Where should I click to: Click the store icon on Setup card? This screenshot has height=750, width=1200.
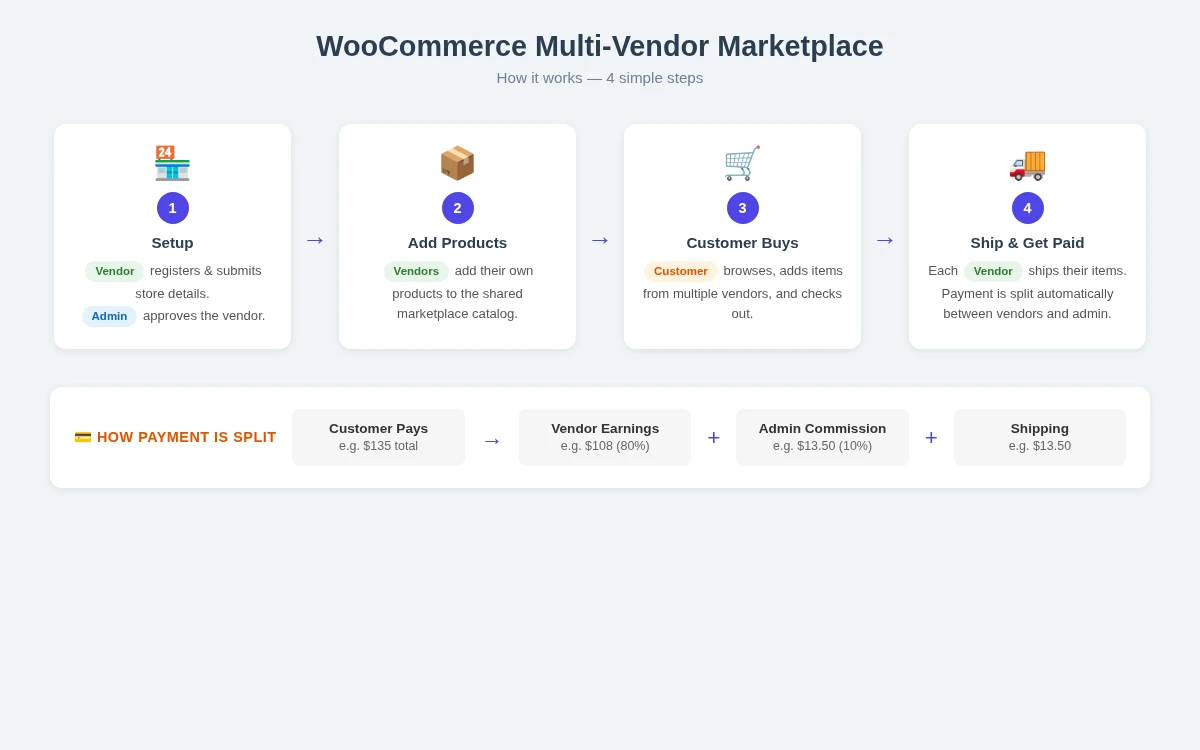click(172, 163)
